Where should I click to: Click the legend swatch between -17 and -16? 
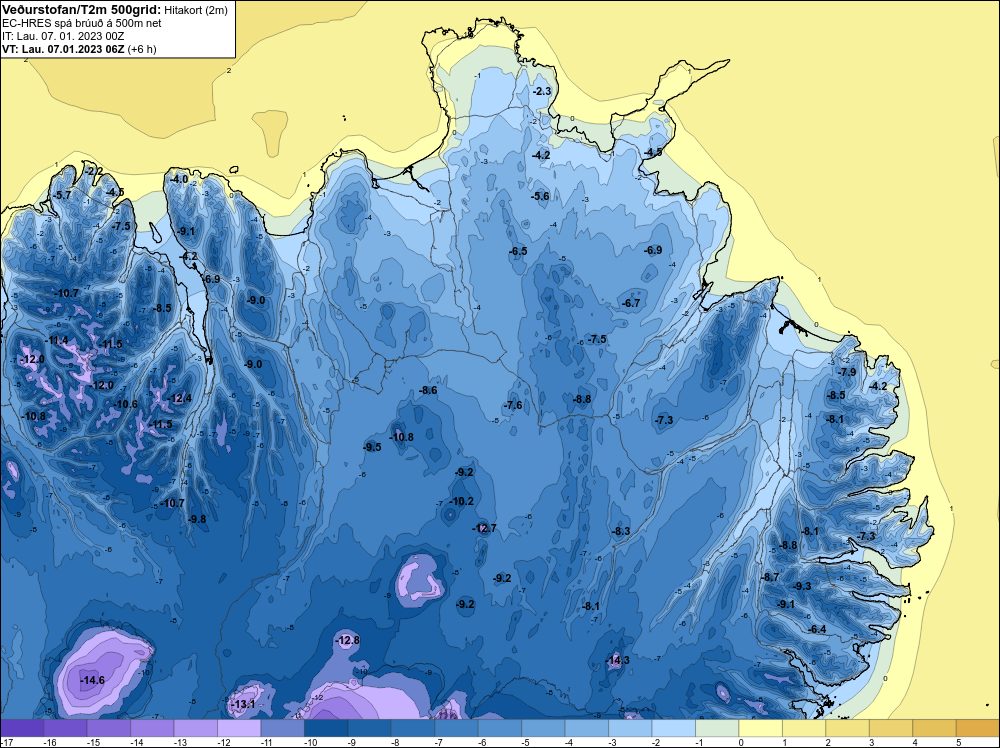point(22,728)
